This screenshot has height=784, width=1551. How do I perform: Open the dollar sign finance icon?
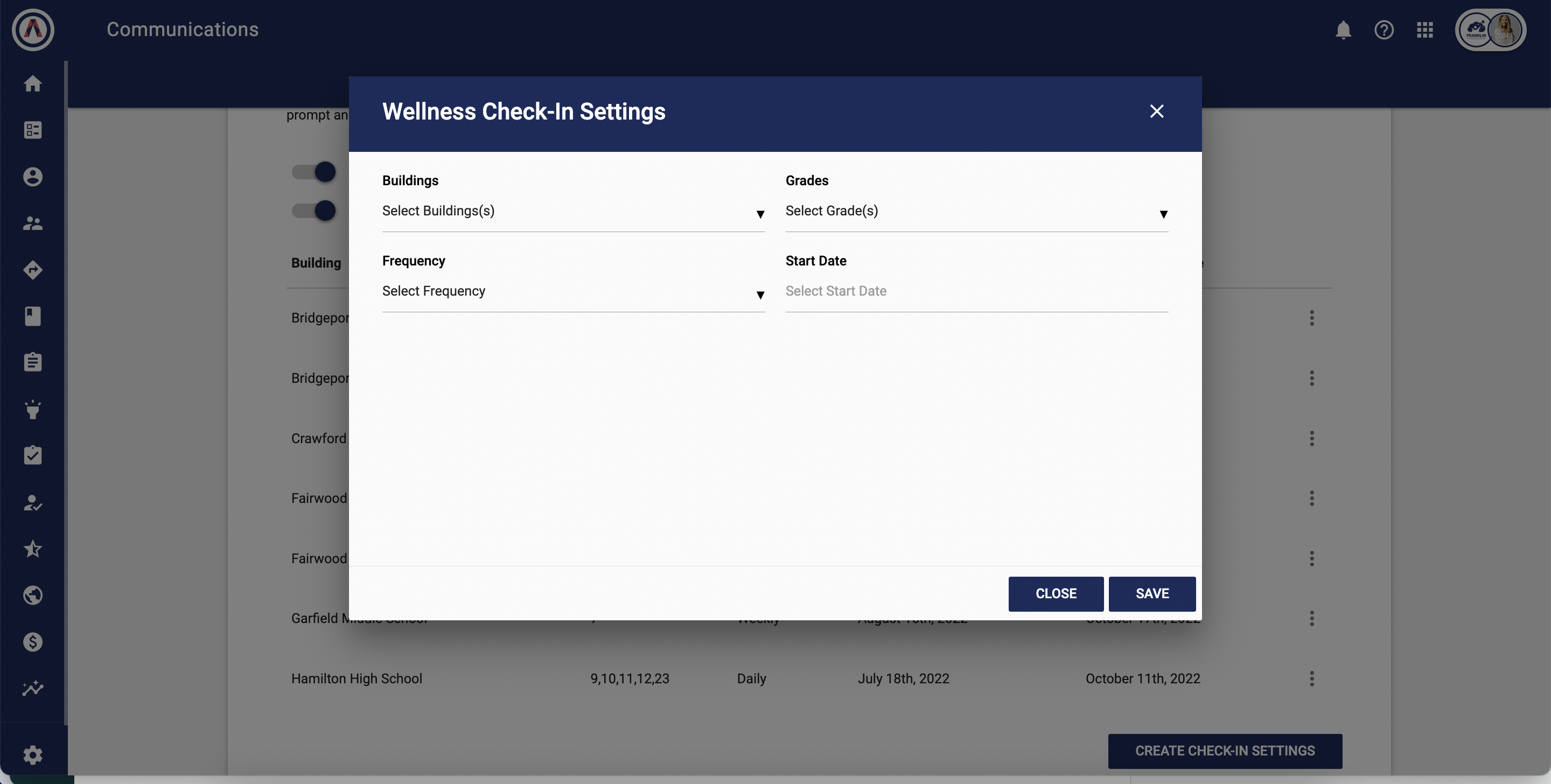[x=32, y=642]
